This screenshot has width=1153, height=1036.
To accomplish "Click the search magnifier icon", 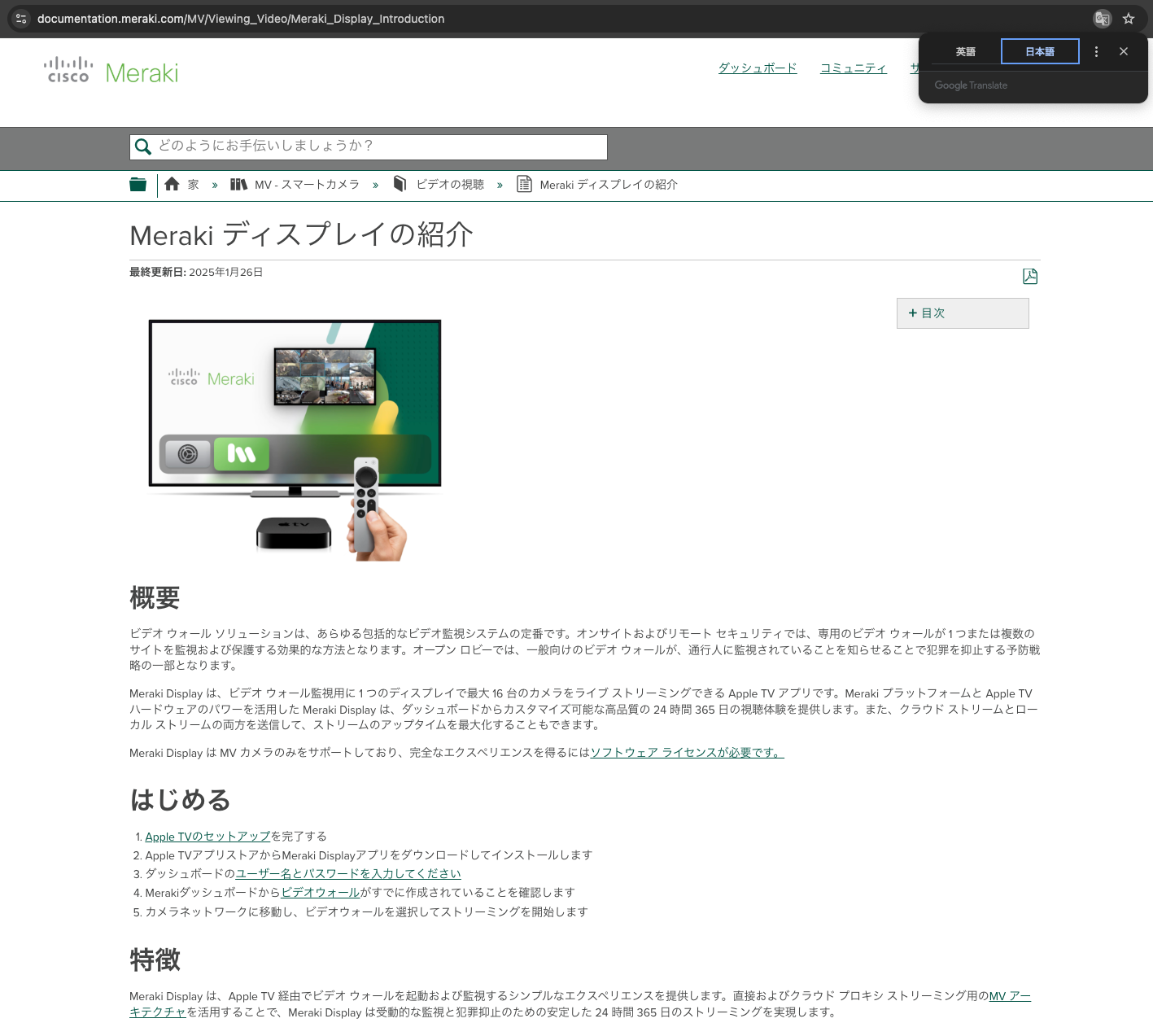I will coord(142,146).
